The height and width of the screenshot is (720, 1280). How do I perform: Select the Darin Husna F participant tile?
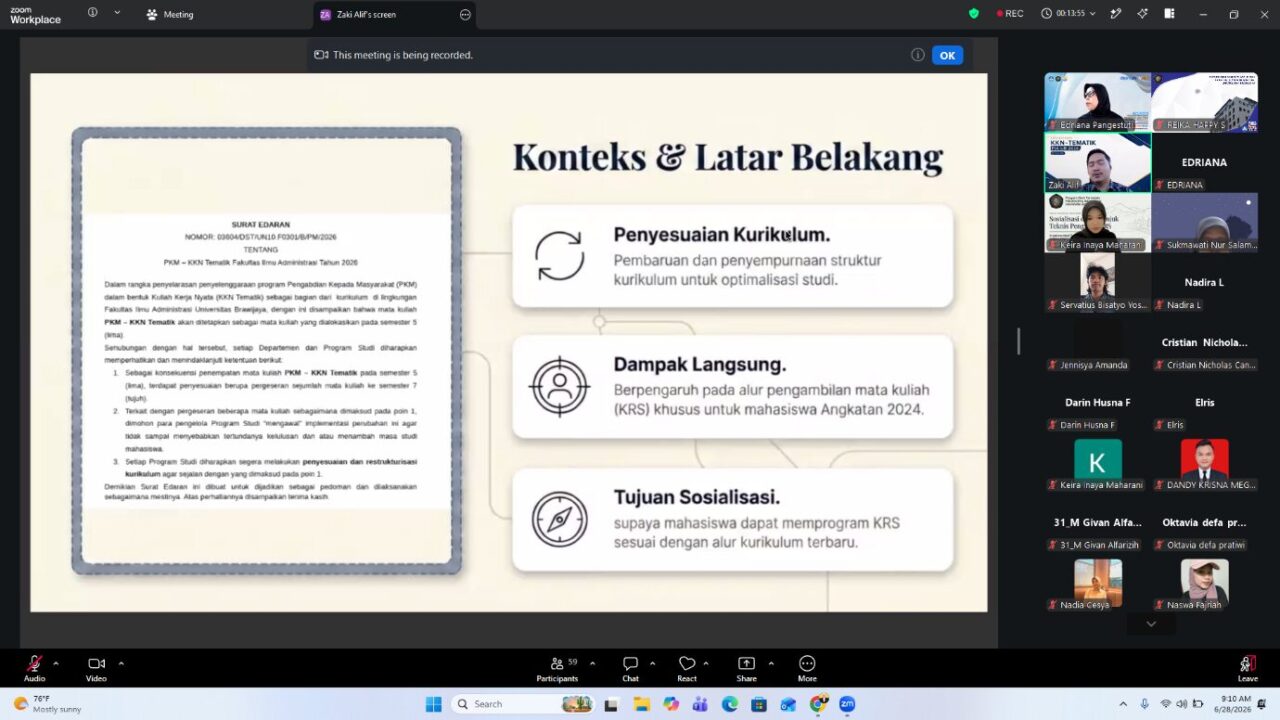click(x=1098, y=402)
